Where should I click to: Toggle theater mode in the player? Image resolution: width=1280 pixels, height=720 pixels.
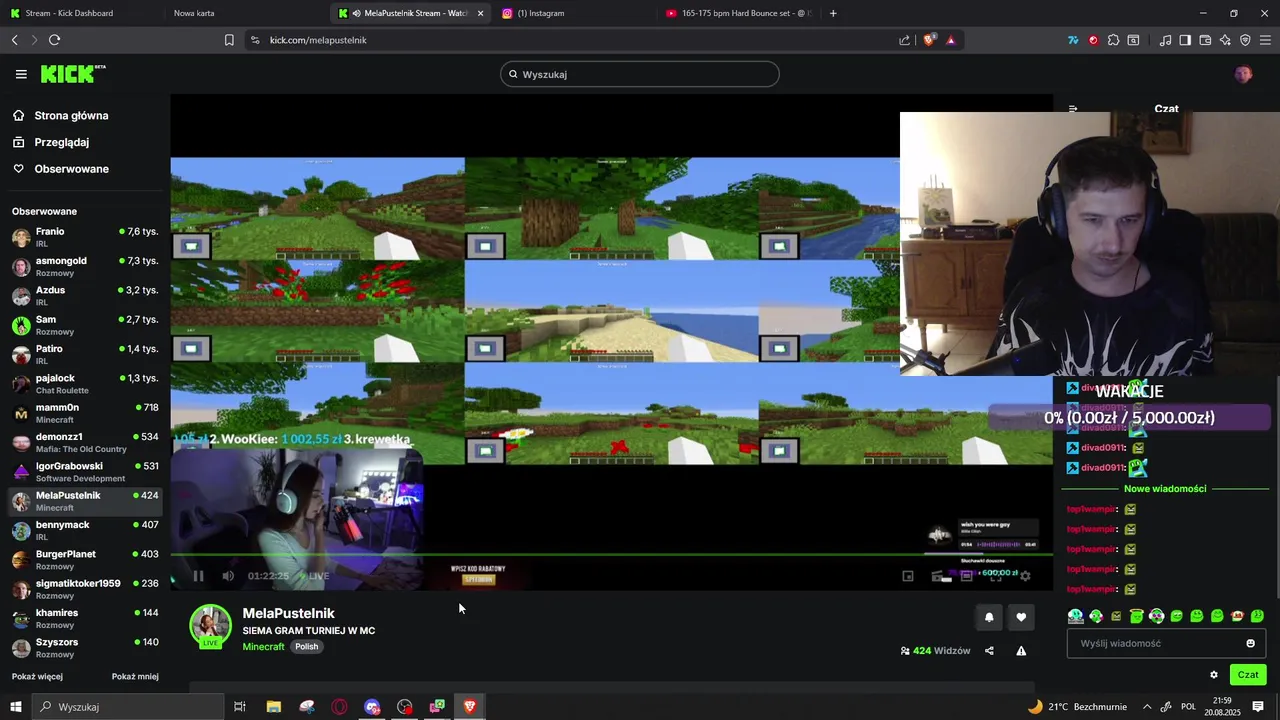(966, 576)
